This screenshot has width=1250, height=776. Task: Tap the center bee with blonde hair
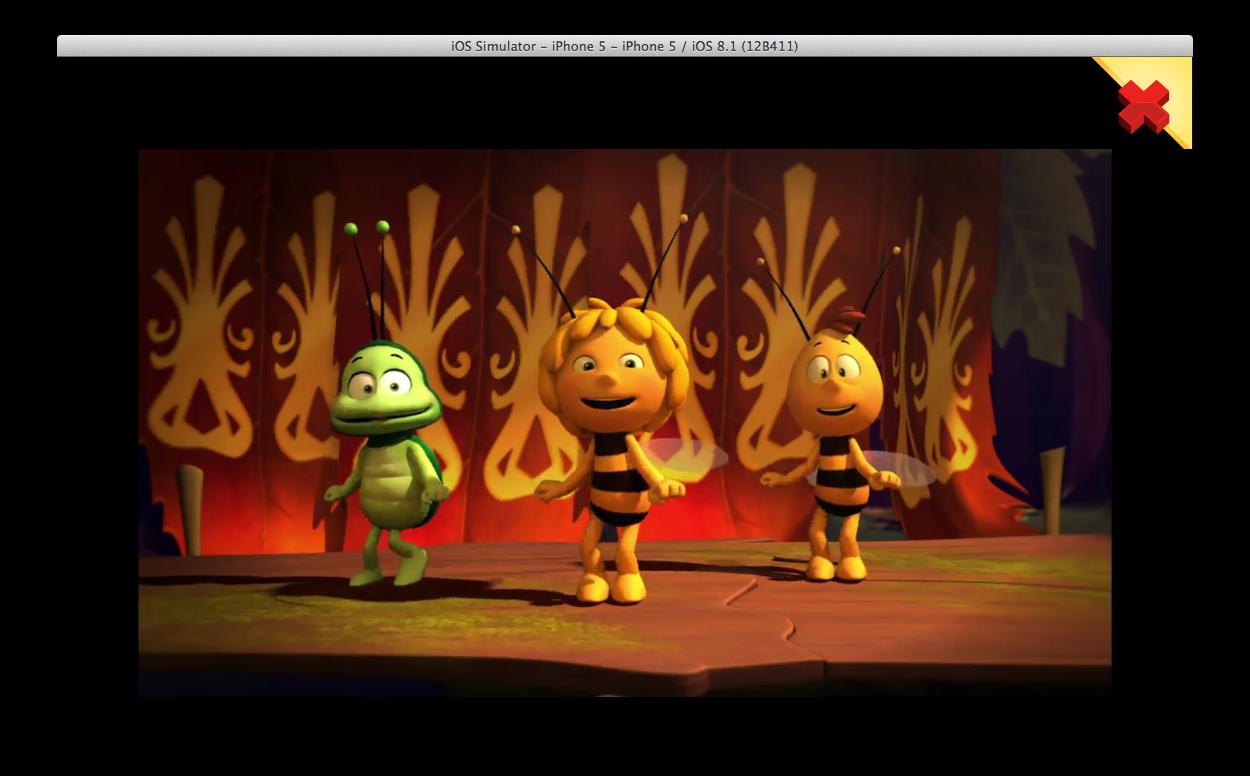(612, 368)
